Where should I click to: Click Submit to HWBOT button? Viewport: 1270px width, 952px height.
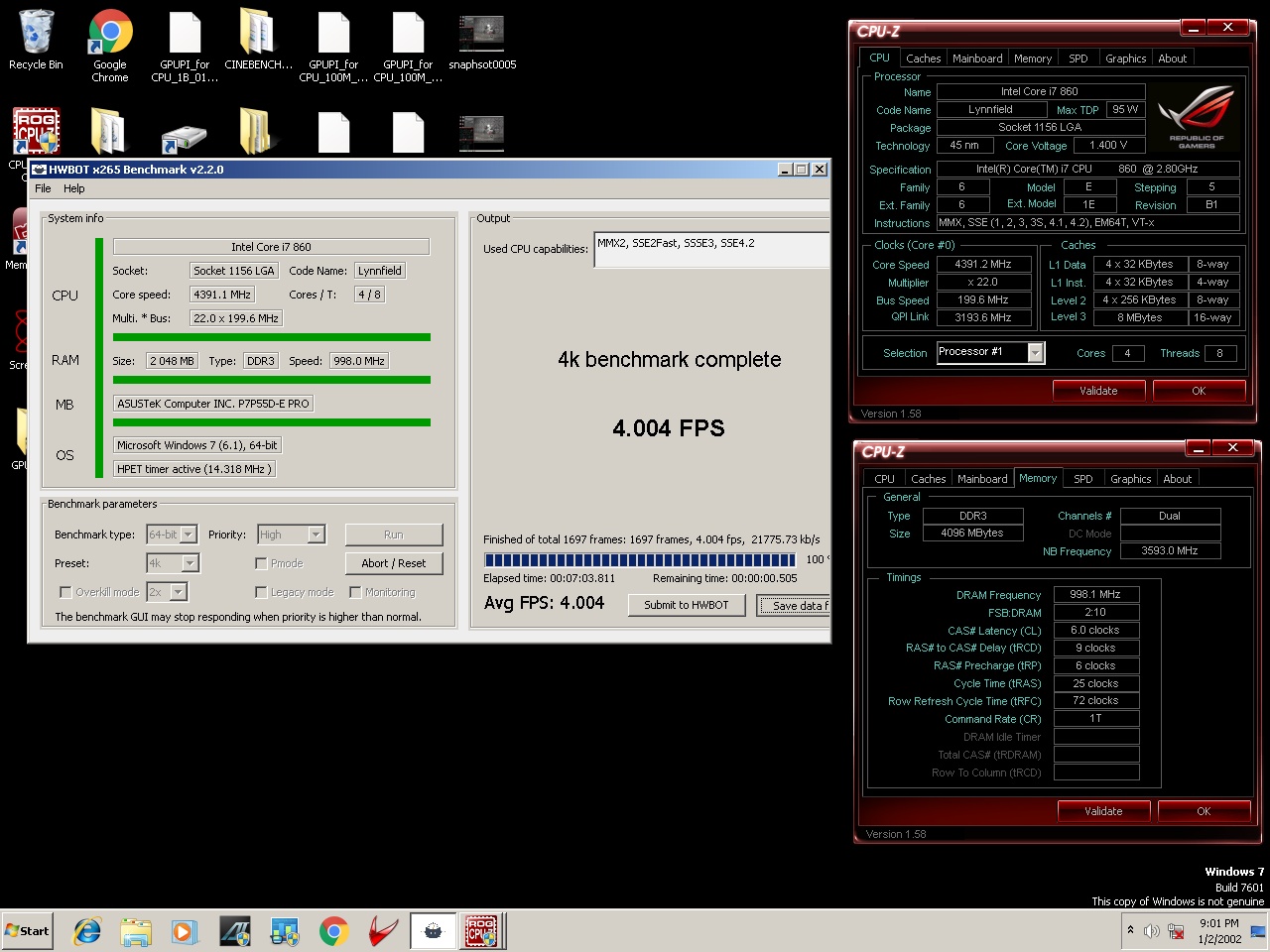[687, 605]
